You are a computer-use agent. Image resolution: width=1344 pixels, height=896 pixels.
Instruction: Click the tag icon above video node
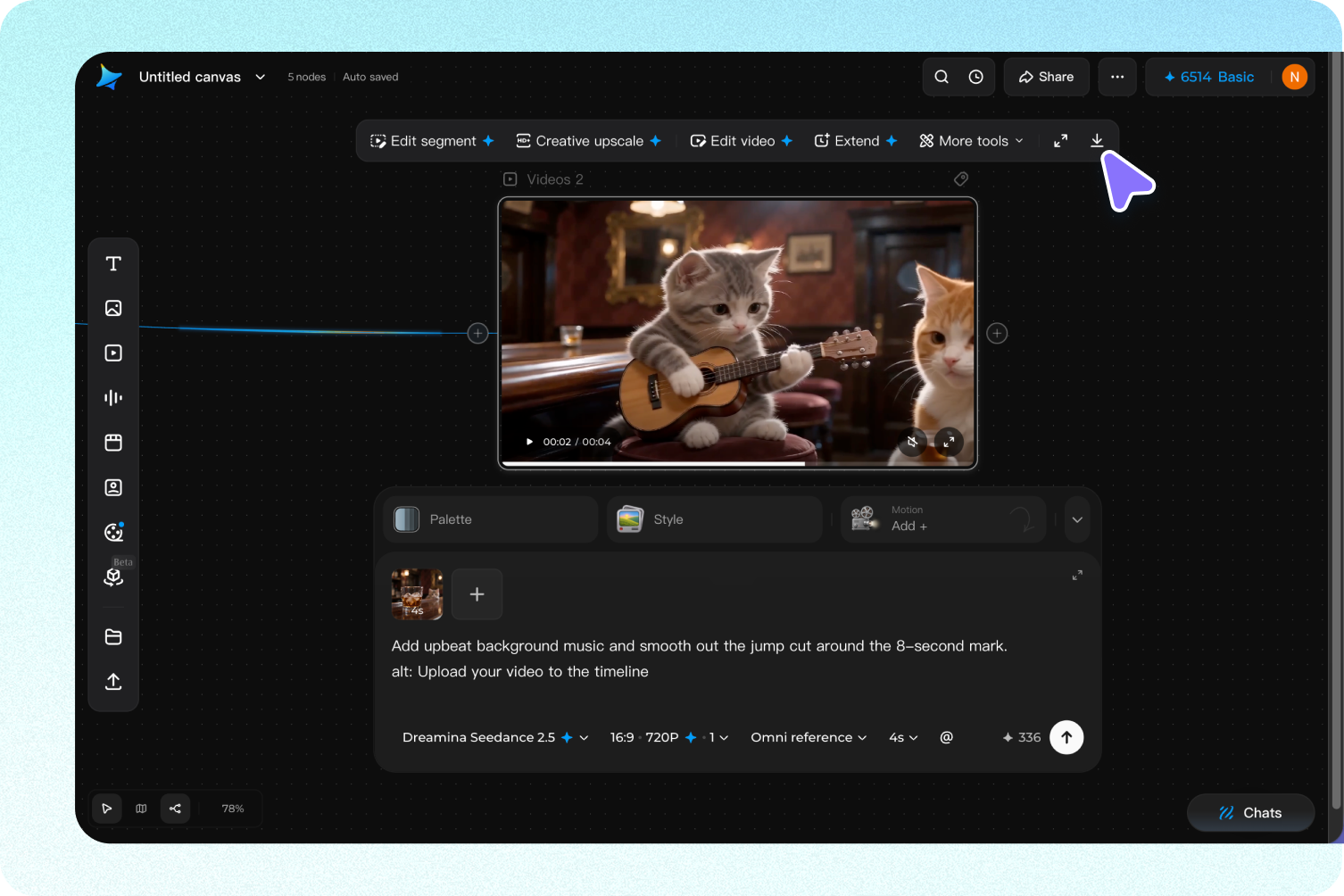coord(961,179)
